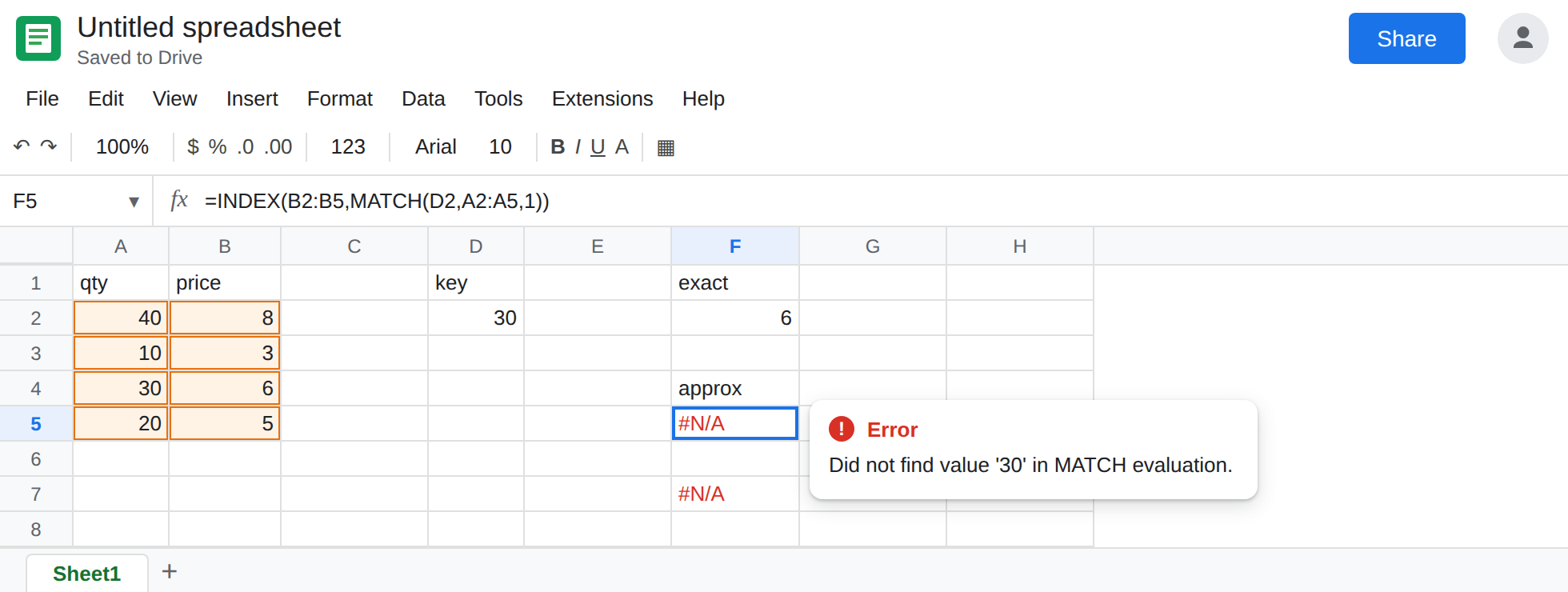Viewport: 1568px width, 592px height.
Task: Format as percent
Action: (x=218, y=146)
